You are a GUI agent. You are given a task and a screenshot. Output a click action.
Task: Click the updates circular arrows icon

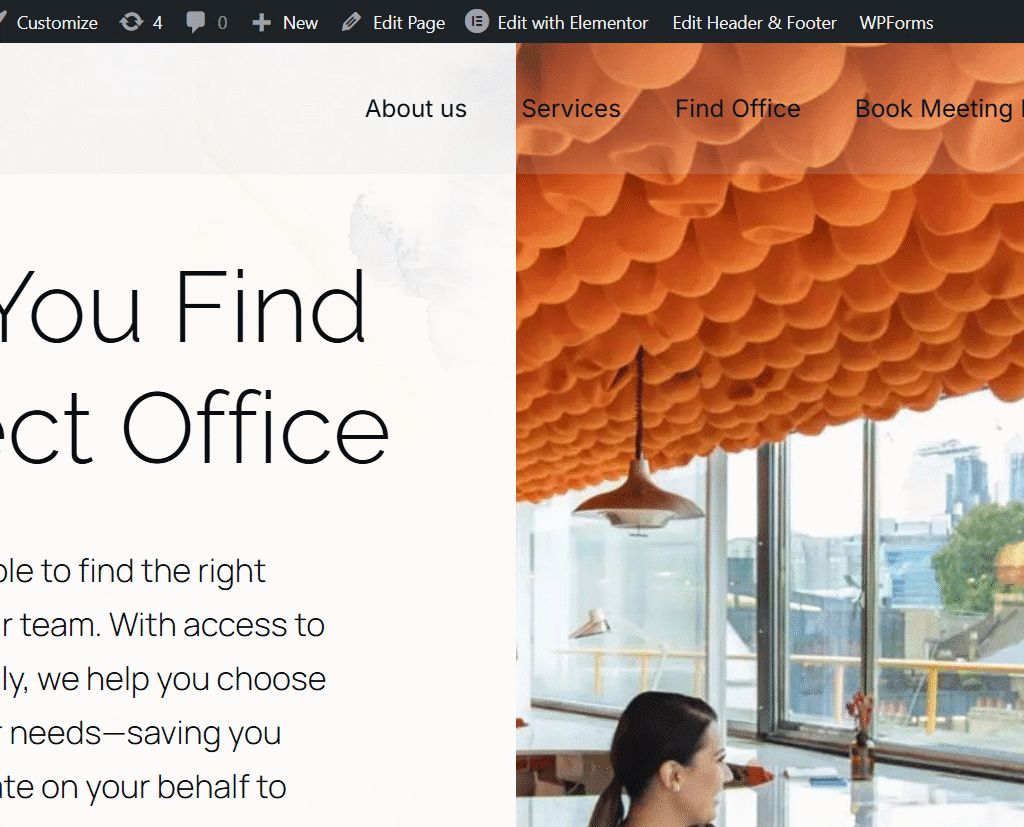coord(131,22)
